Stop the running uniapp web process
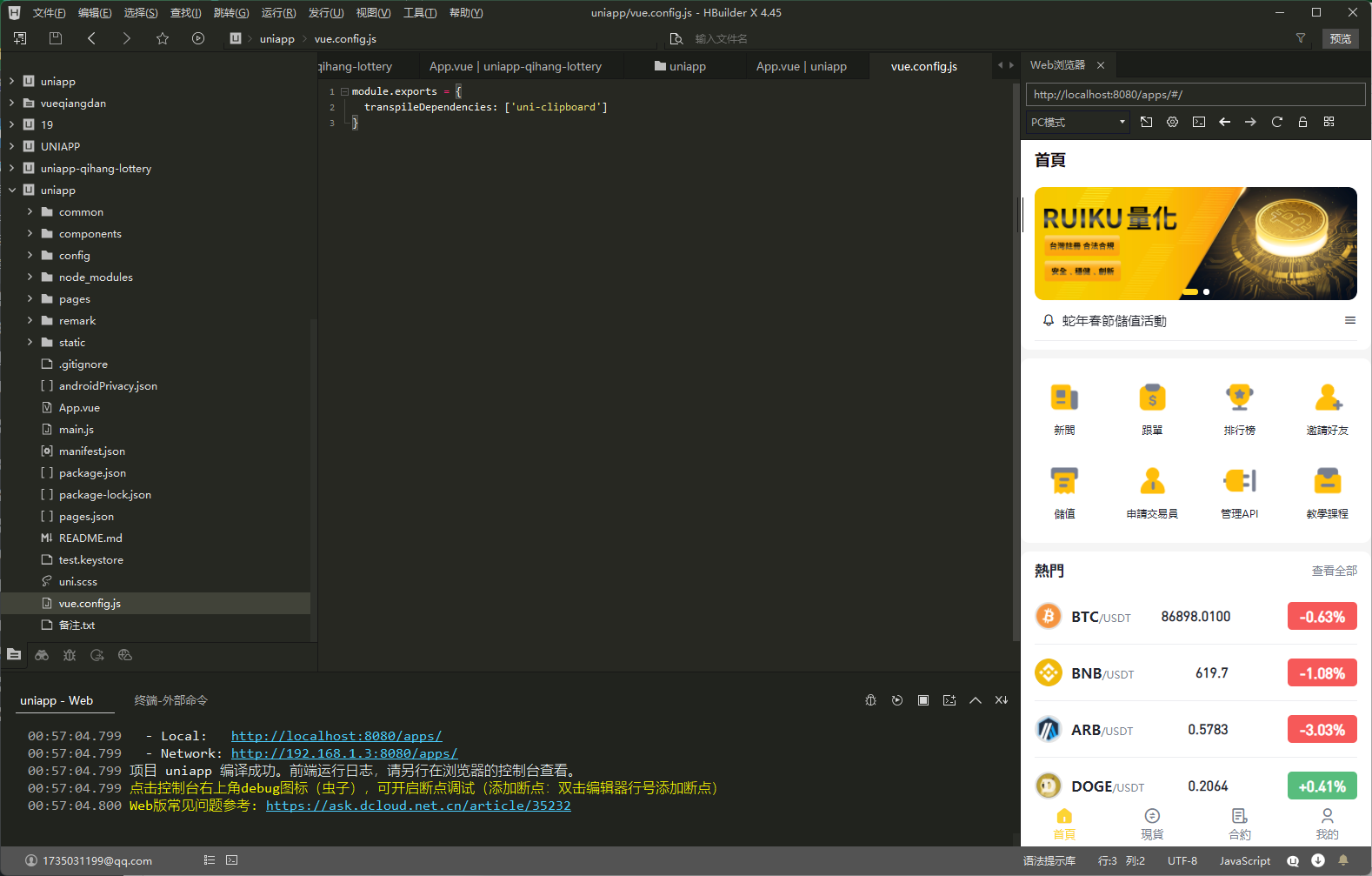 923,700
